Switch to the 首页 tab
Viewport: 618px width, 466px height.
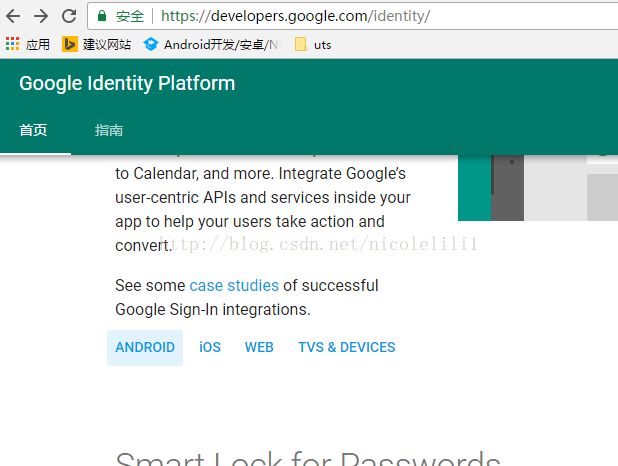(x=34, y=130)
